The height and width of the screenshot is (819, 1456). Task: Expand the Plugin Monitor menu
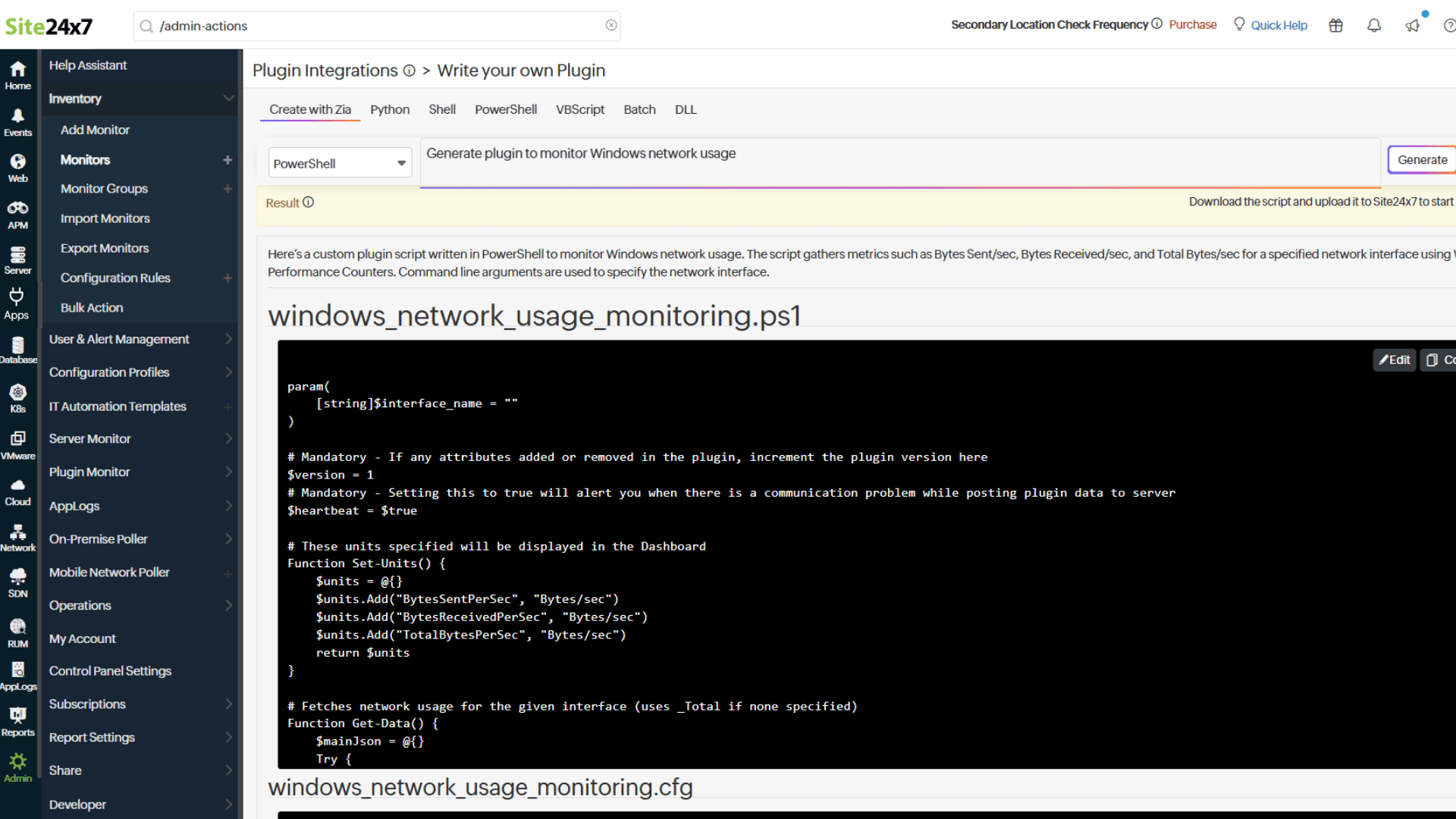point(228,472)
